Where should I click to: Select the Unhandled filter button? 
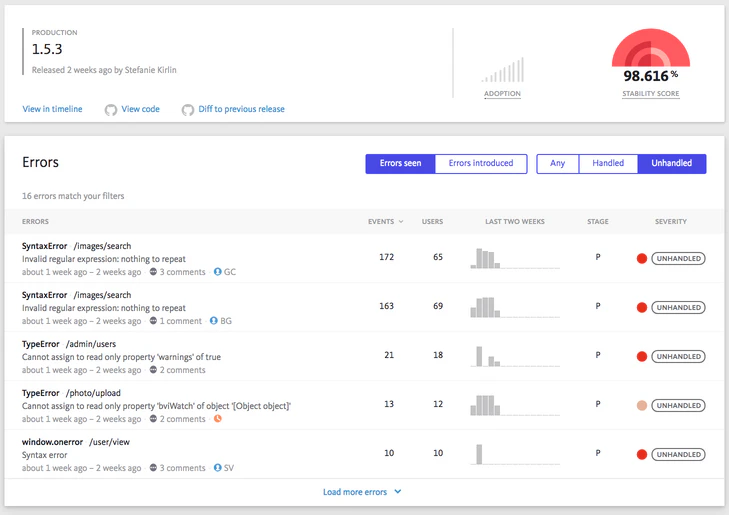point(672,164)
